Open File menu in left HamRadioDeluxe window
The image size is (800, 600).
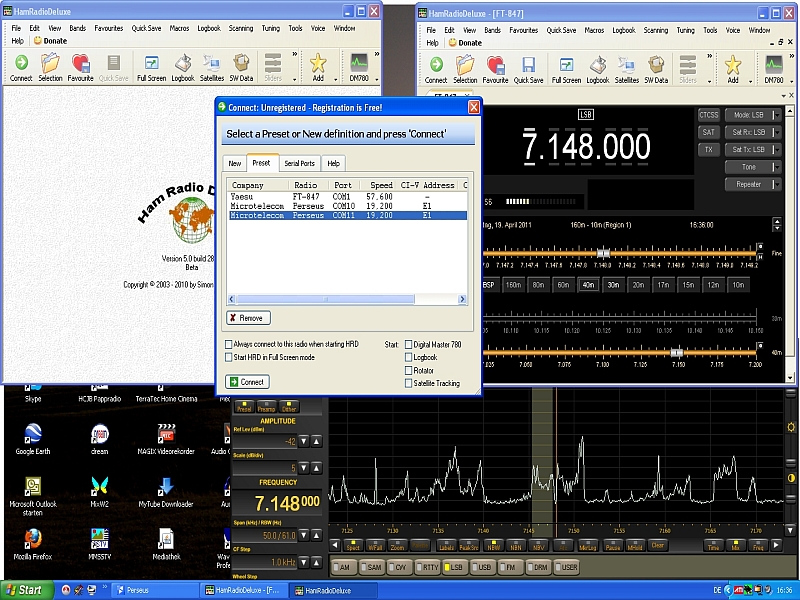coord(16,28)
